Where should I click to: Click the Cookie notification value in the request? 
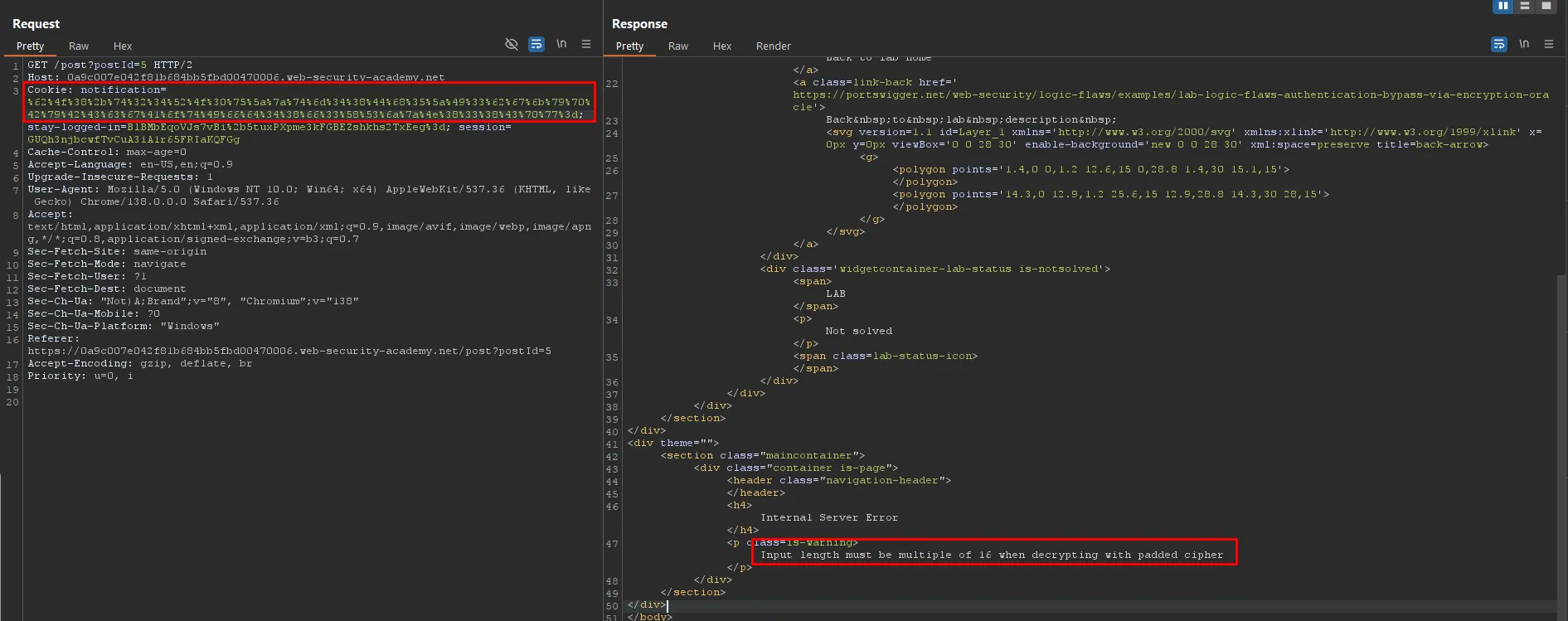click(308, 103)
